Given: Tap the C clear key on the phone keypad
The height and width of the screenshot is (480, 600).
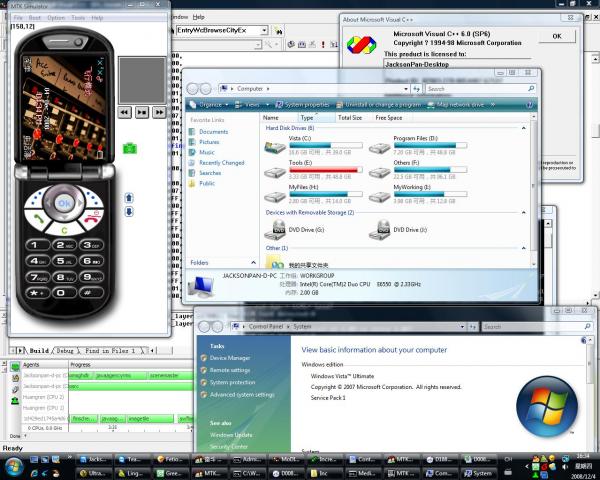Looking at the screenshot, I should tap(64, 230).
